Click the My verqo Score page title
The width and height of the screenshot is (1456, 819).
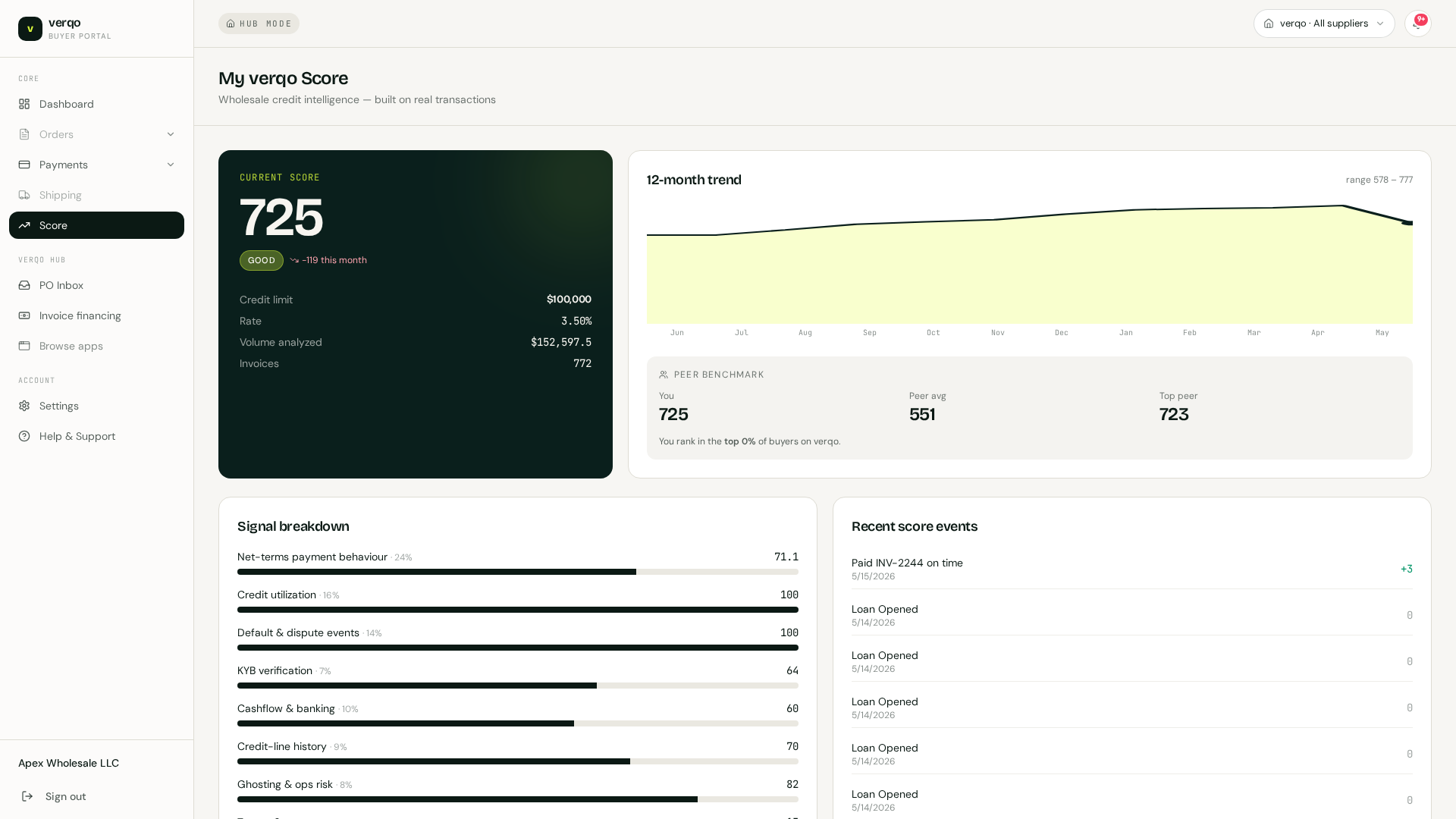[284, 78]
